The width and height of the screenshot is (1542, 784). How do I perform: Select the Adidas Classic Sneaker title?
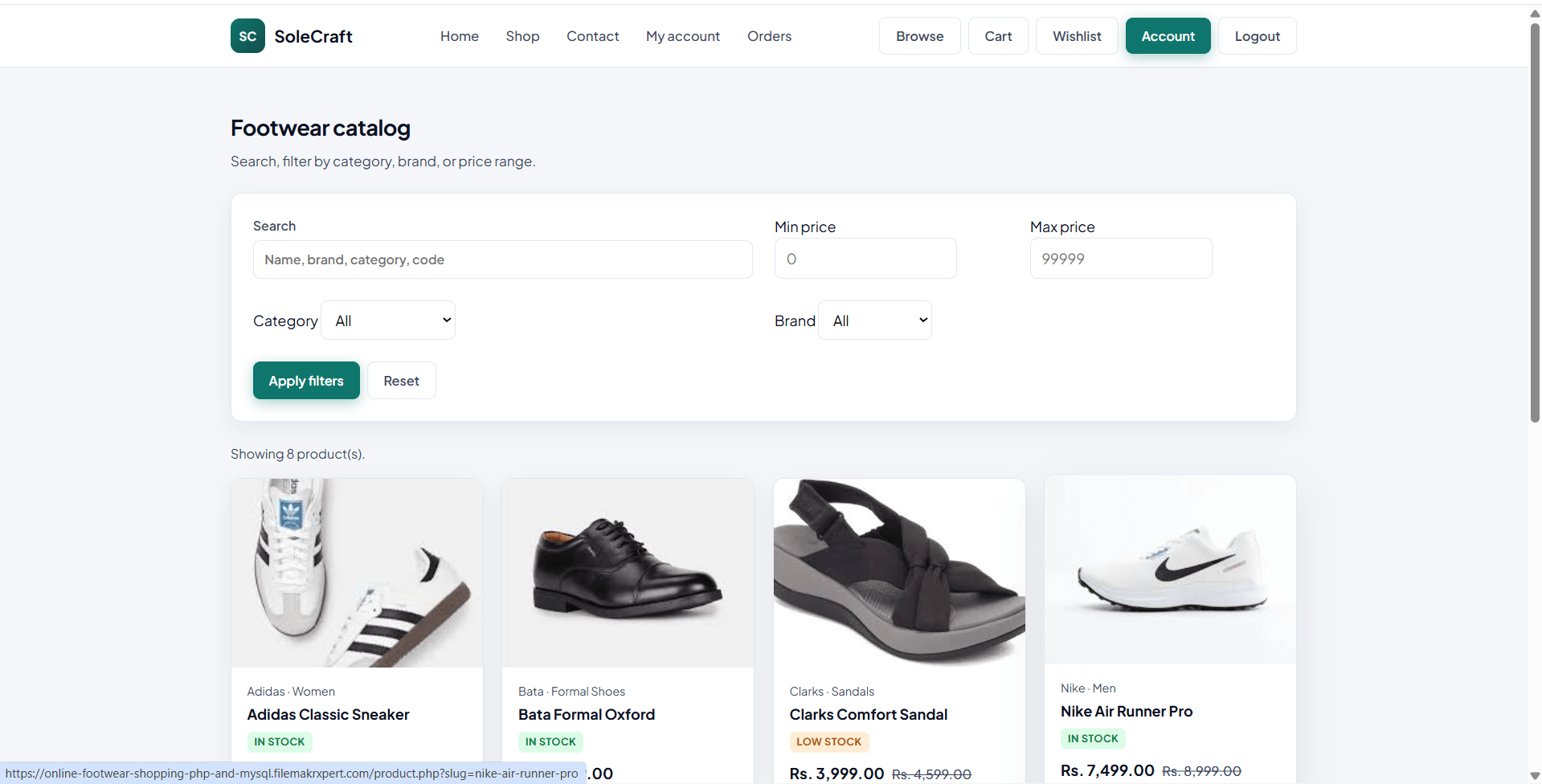(x=328, y=714)
